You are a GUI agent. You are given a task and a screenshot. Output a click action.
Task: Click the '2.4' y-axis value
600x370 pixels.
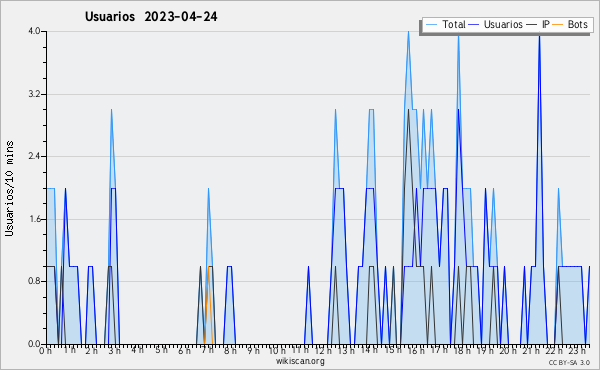(34, 156)
